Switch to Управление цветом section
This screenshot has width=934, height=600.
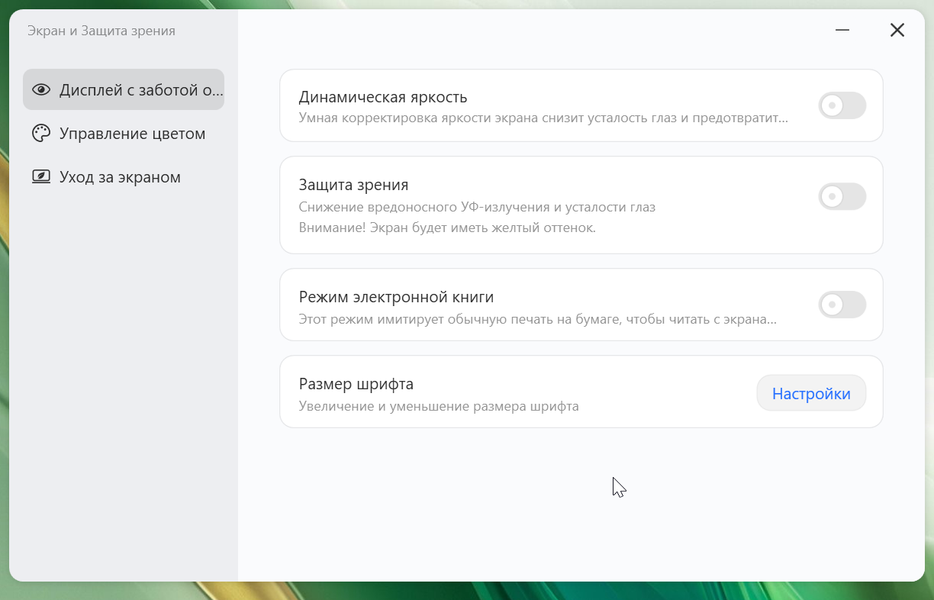[123, 133]
